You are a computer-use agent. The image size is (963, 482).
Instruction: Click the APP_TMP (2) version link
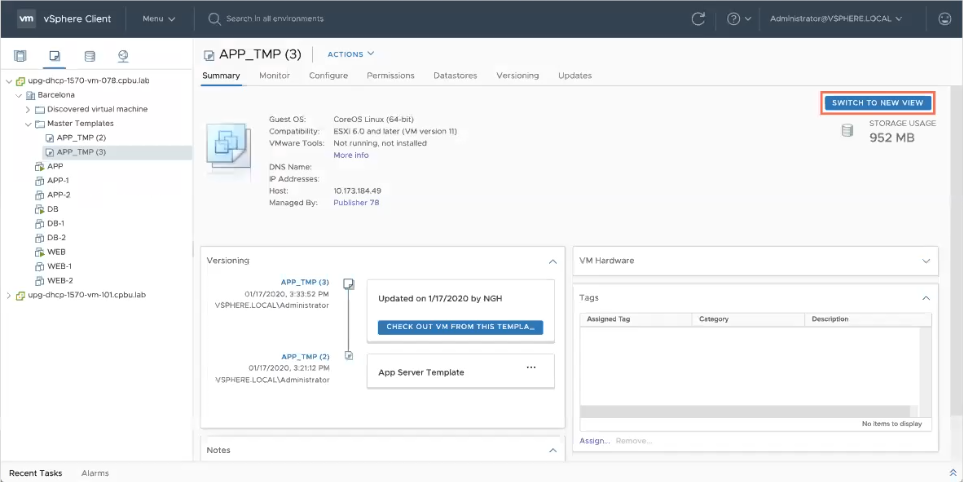[x=305, y=356]
